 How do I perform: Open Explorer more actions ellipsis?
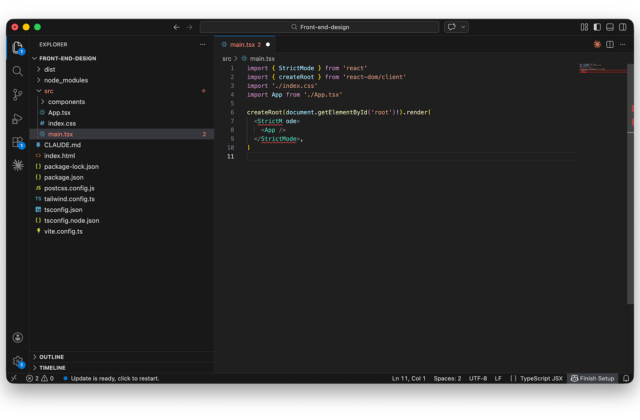(x=202, y=44)
